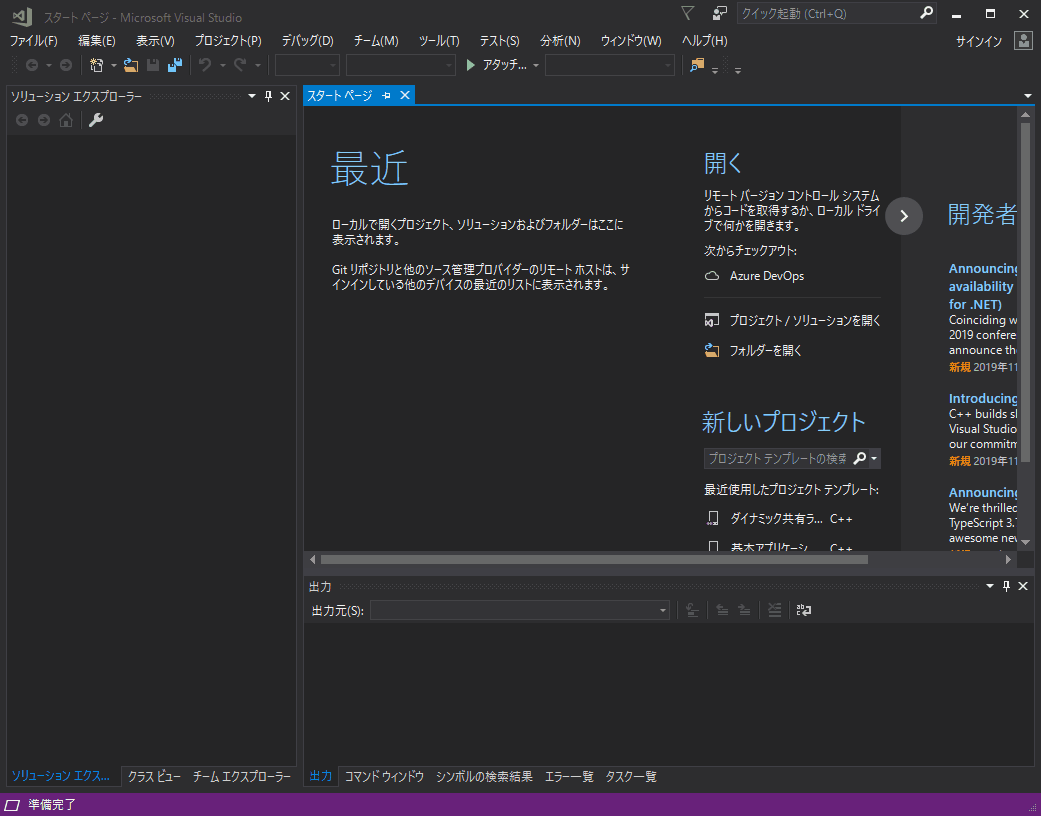Click the フォルダーを開く link
1041x816 pixels.
765,350
